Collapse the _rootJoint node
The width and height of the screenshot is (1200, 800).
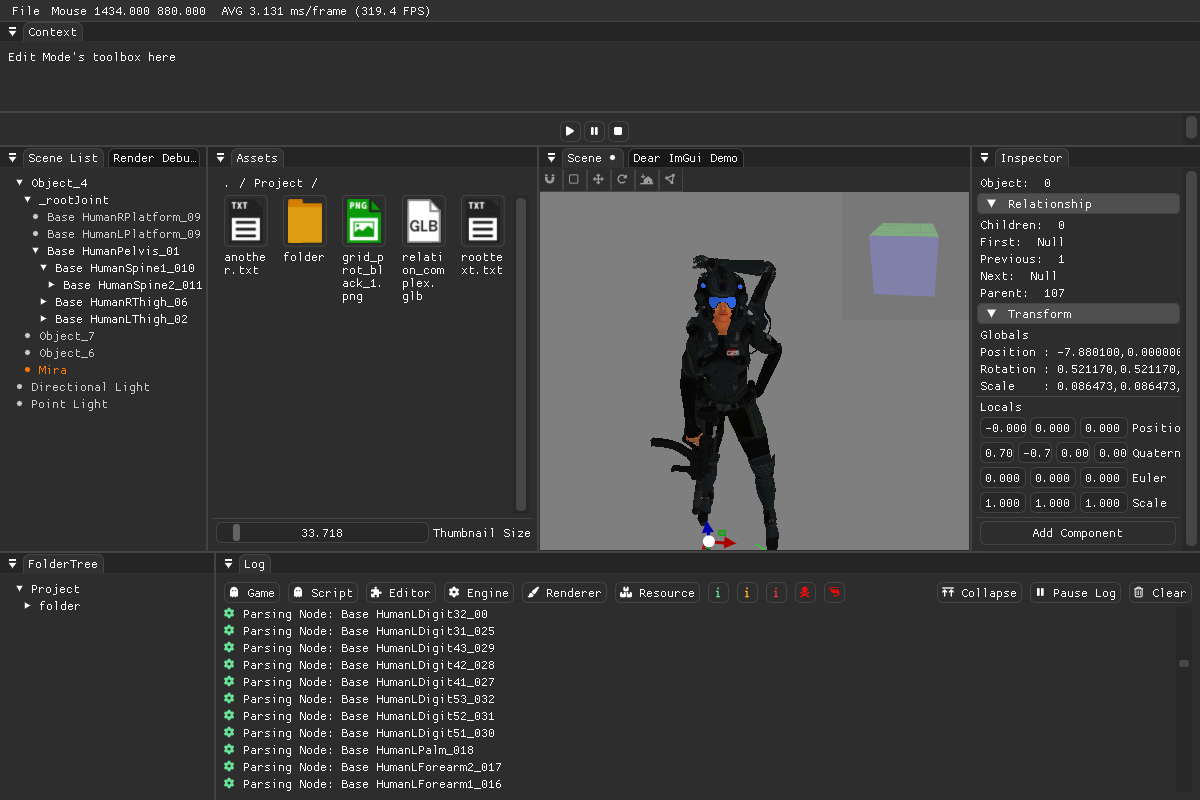28,199
